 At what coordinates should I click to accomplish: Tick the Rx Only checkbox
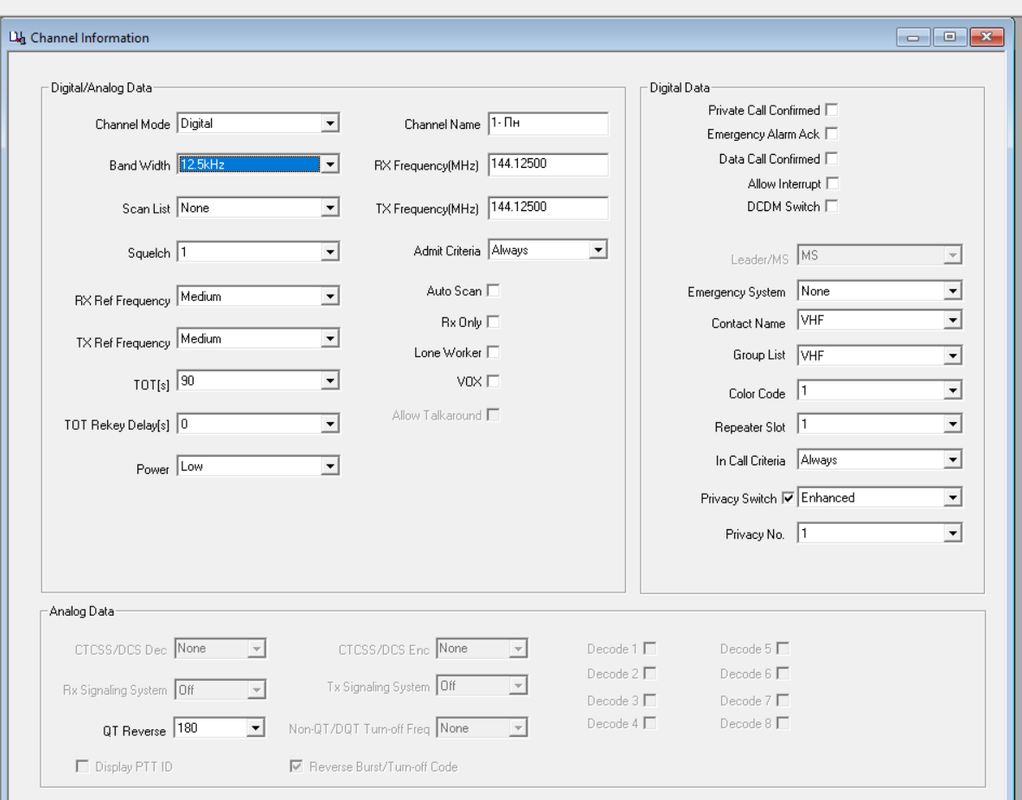[x=493, y=322]
